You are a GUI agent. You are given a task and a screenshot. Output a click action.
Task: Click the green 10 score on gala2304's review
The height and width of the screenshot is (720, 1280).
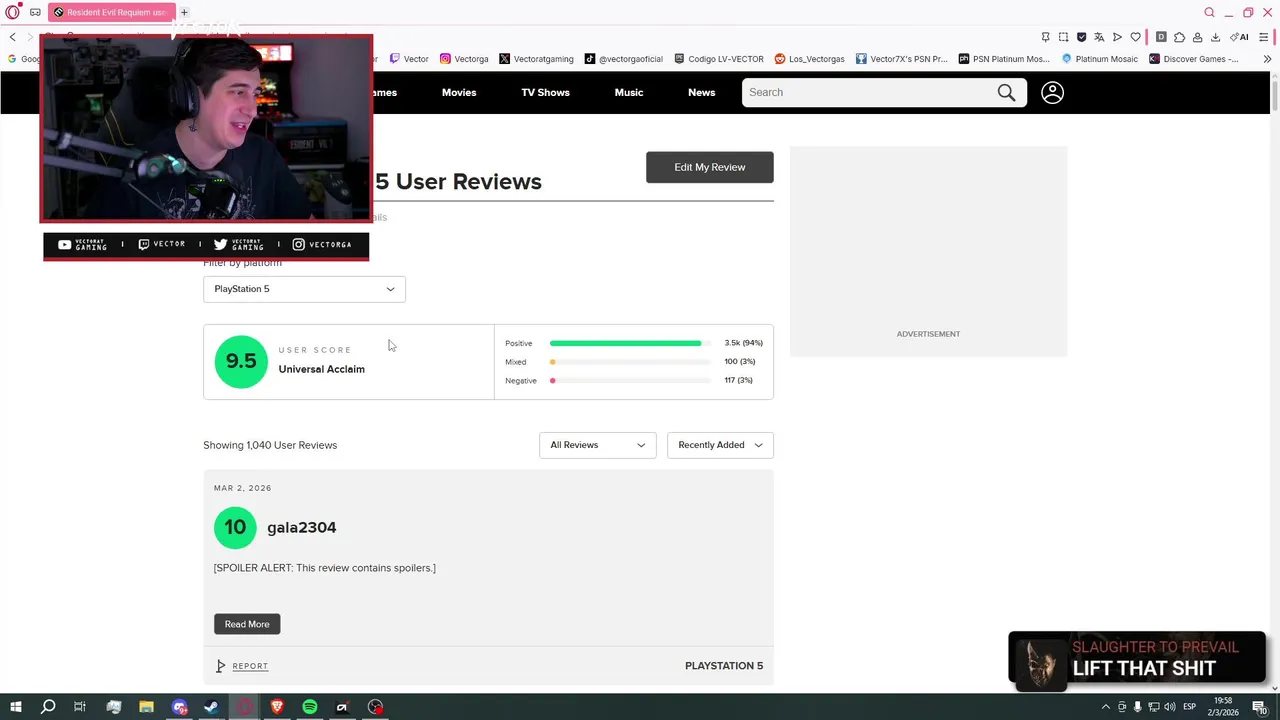235,527
